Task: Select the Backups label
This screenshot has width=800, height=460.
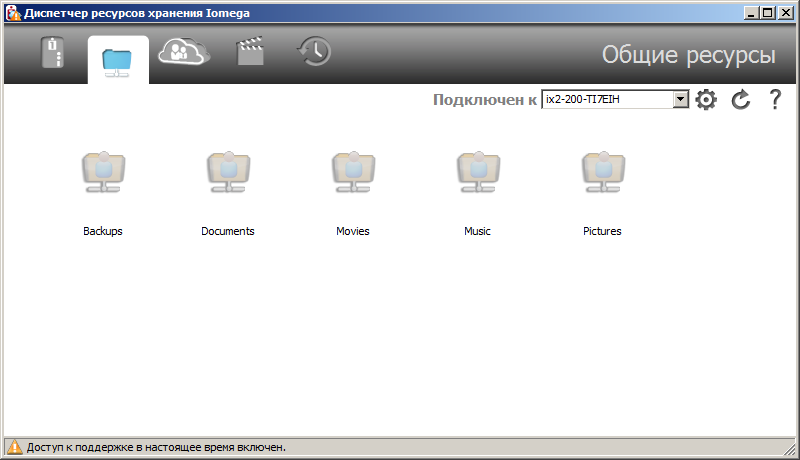Action: click(103, 231)
